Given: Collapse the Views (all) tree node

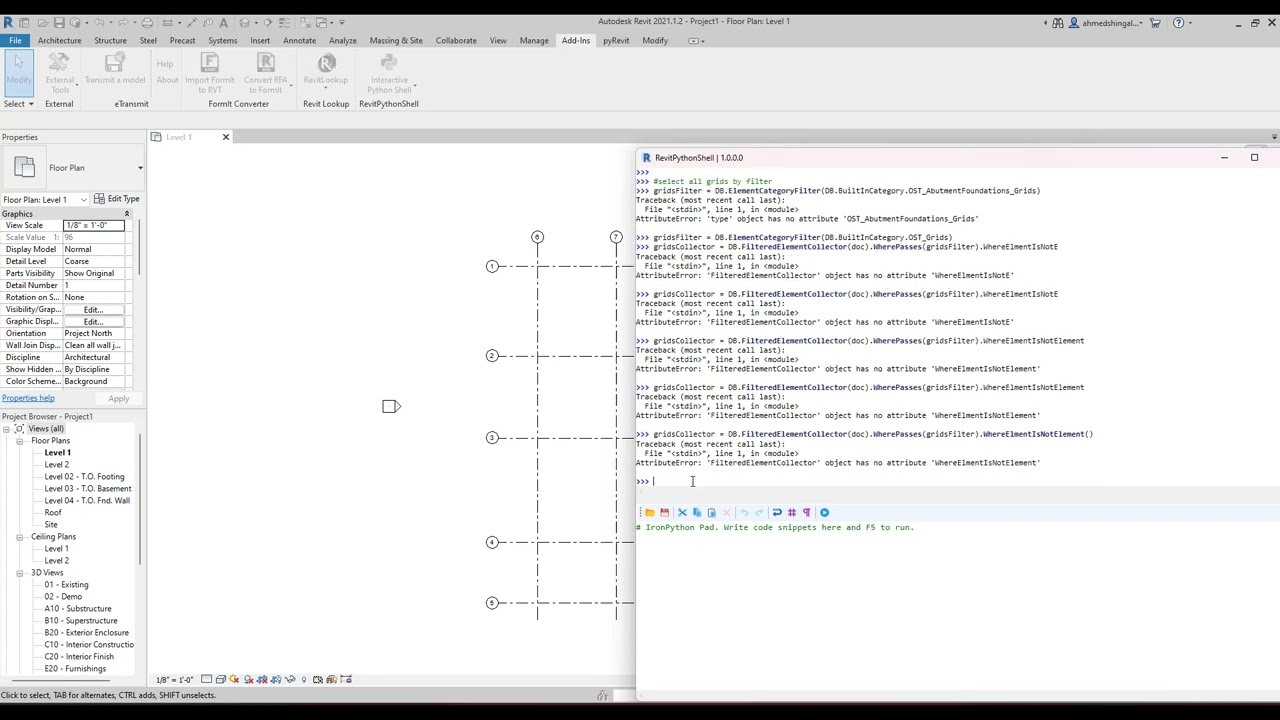Looking at the screenshot, I should (x=7, y=429).
